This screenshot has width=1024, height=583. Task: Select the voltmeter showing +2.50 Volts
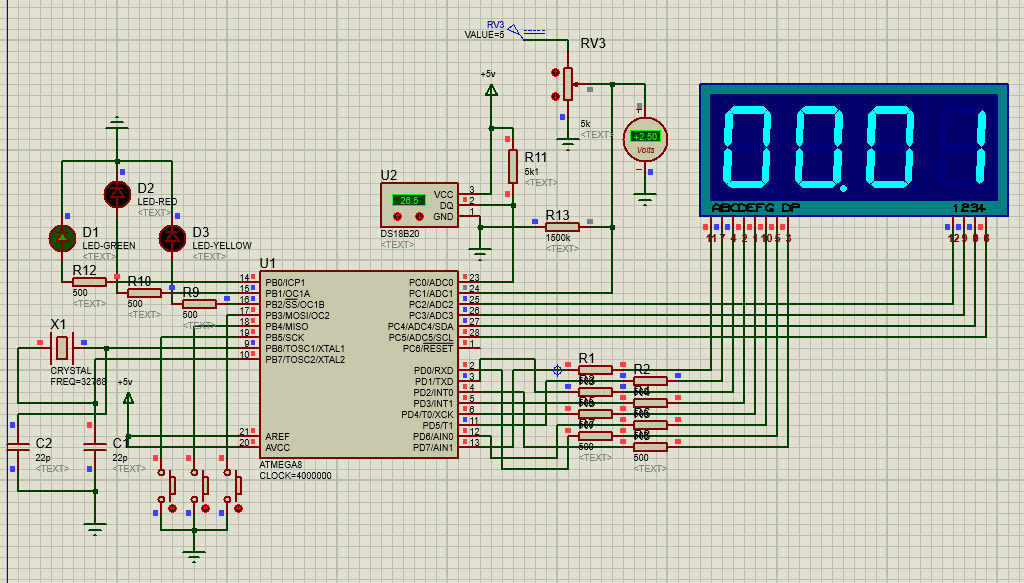pos(645,138)
